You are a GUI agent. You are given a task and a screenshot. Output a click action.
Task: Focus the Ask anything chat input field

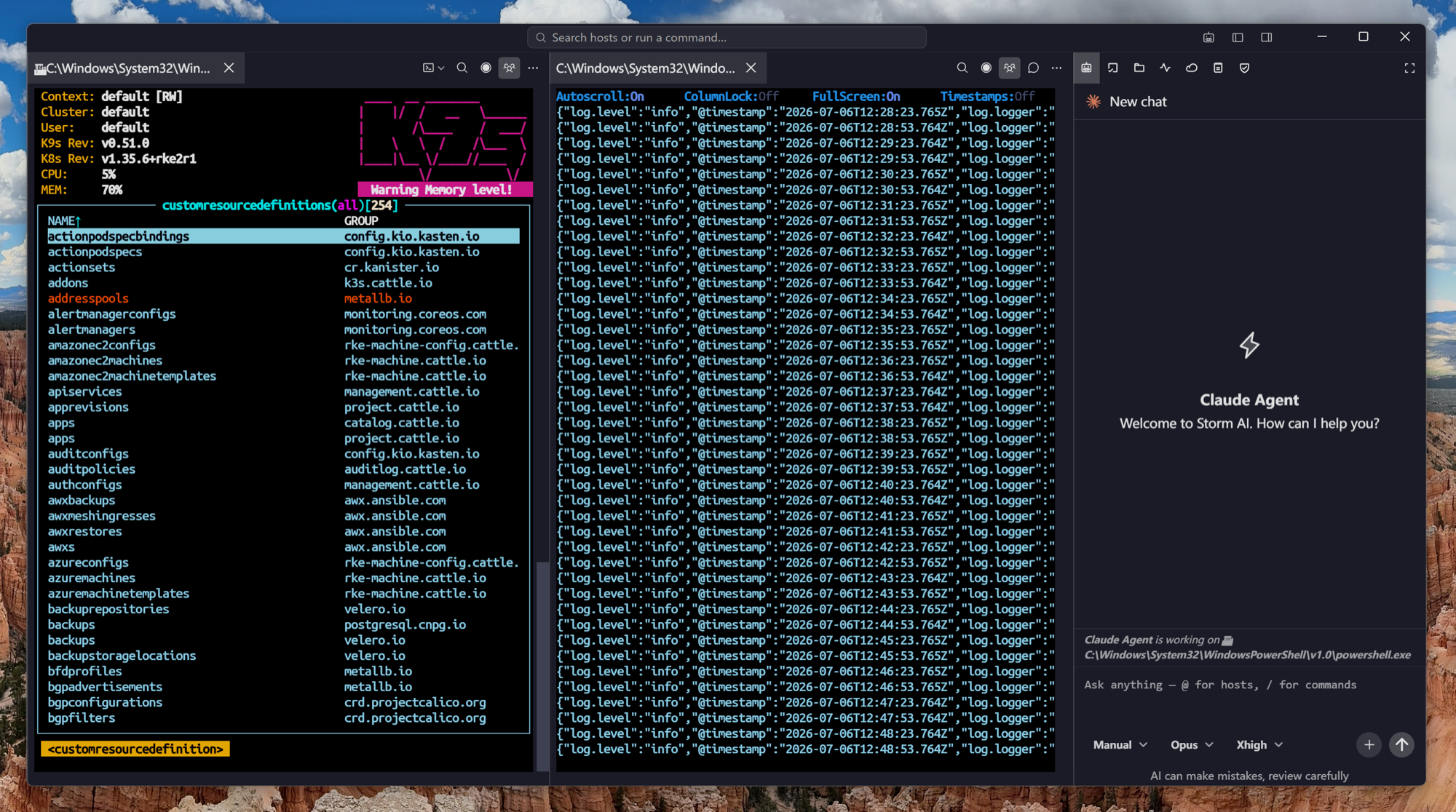click(x=1249, y=685)
